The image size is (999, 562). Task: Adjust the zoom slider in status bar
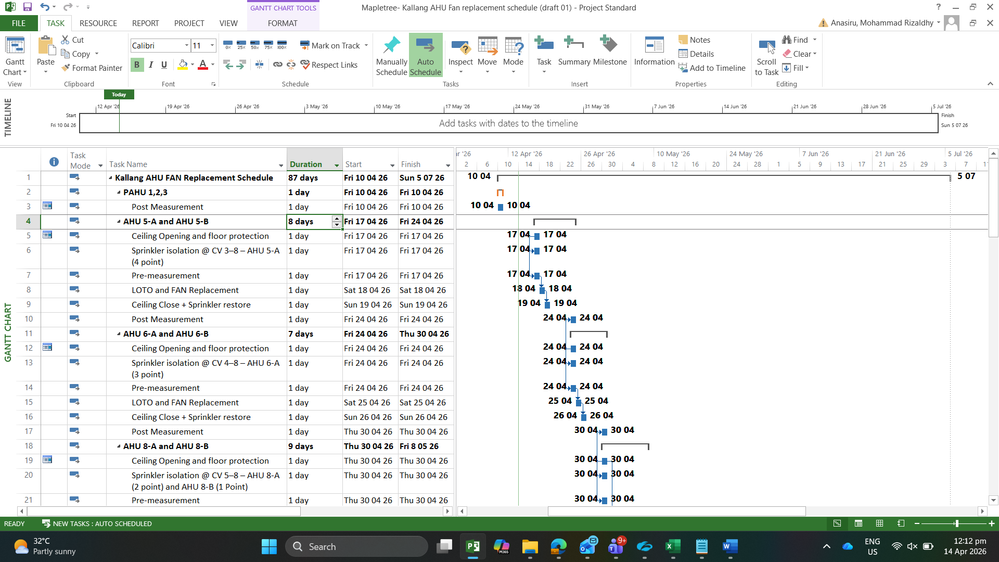[956, 523]
